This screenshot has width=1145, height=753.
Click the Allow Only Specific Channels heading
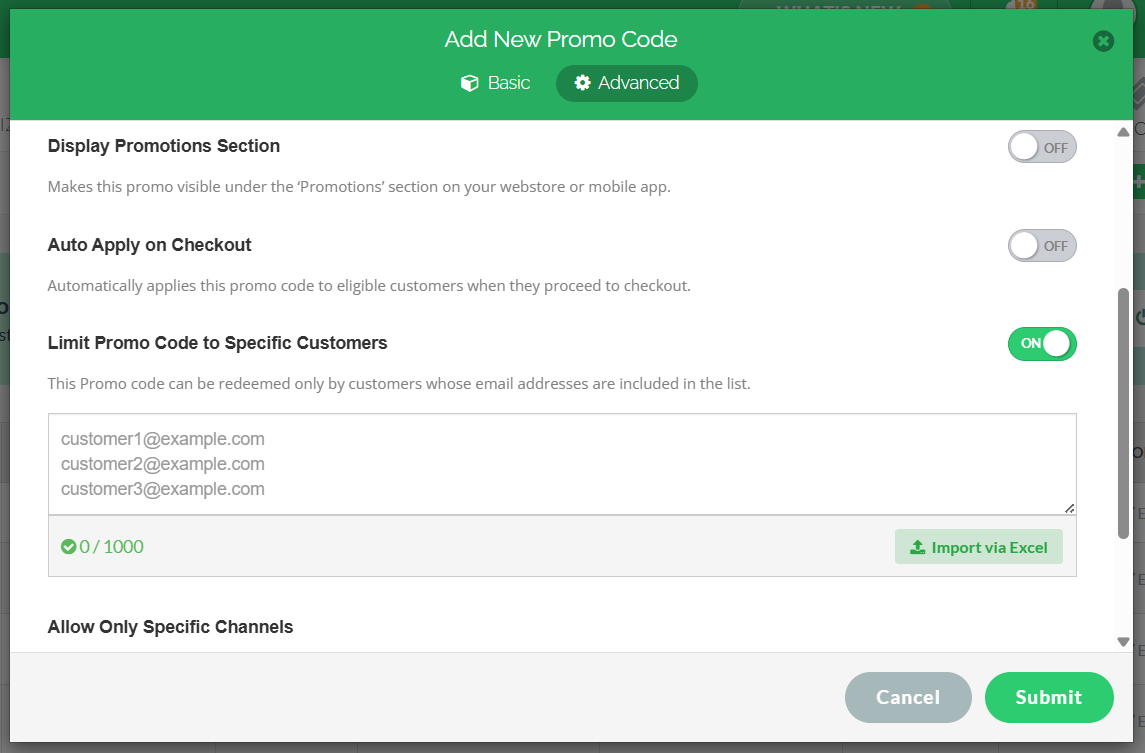tap(171, 627)
